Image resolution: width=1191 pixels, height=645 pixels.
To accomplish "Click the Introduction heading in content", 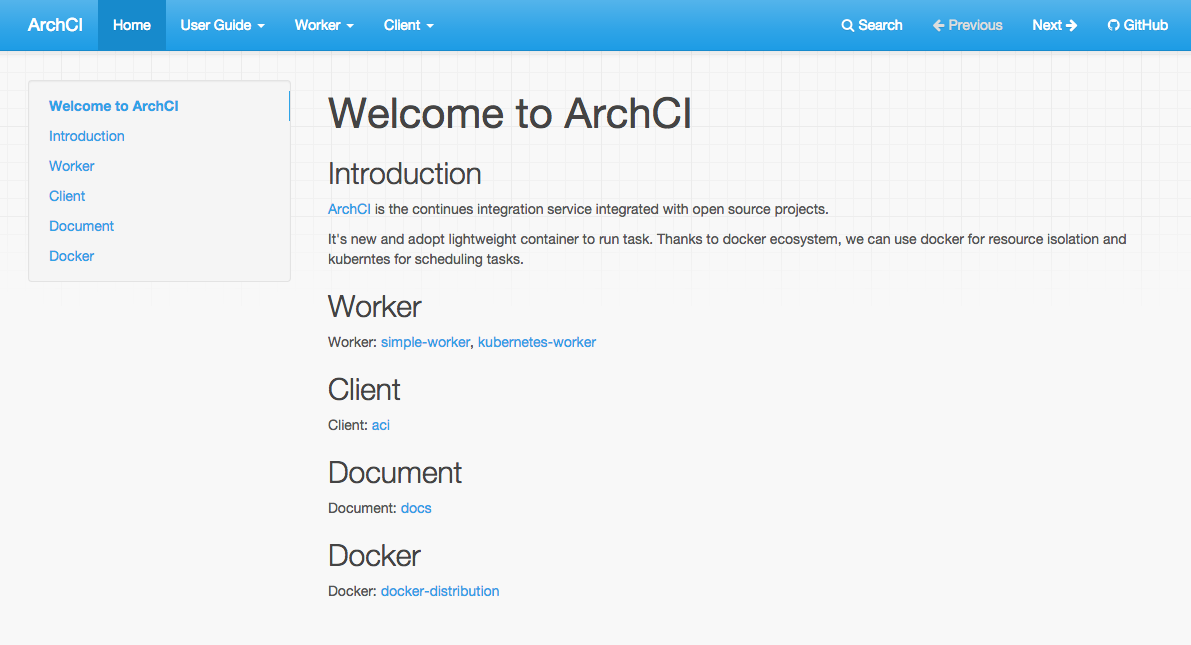I will 405,174.
